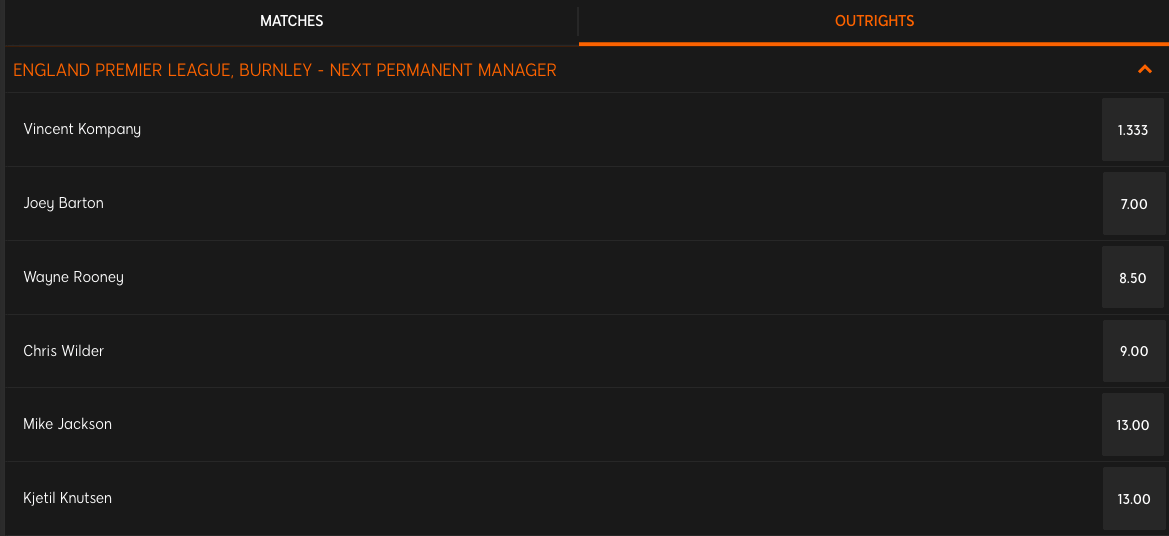1169x536 pixels.
Task: Click the Vincent Kompany name
Action: point(82,129)
